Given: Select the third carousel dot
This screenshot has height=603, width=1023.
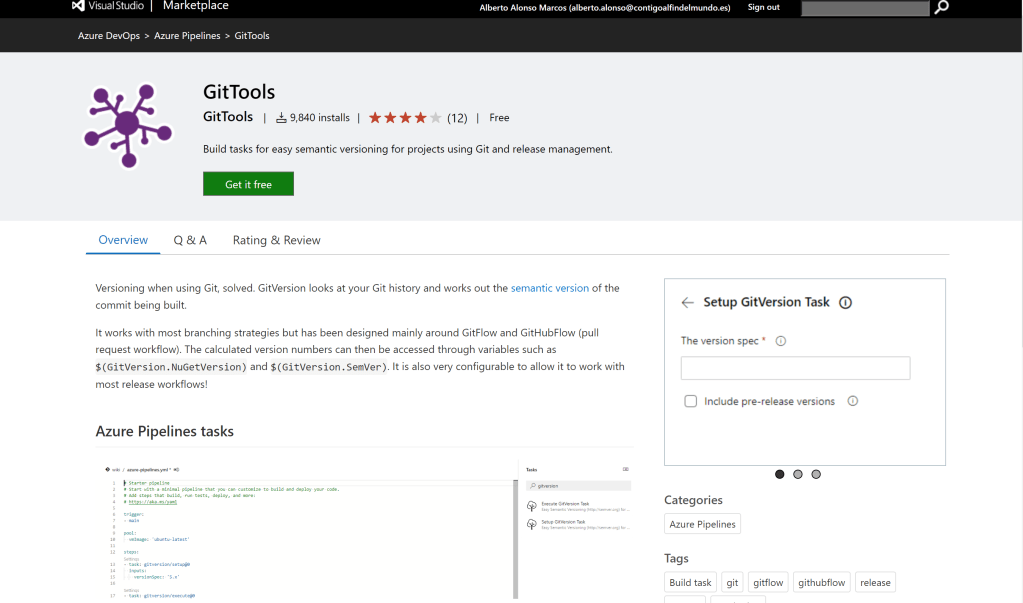Looking at the screenshot, I should click(x=816, y=474).
